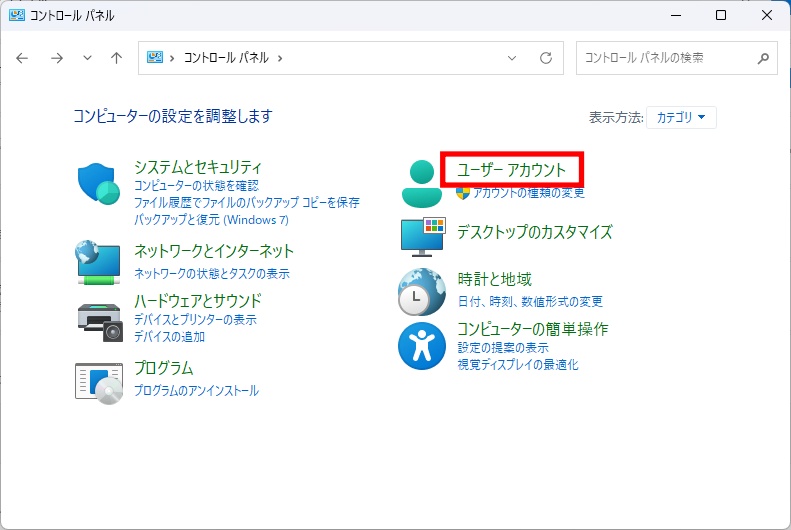791x530 pixels.
Task: Click the Ease of Access icon
Action: [421, 346]
